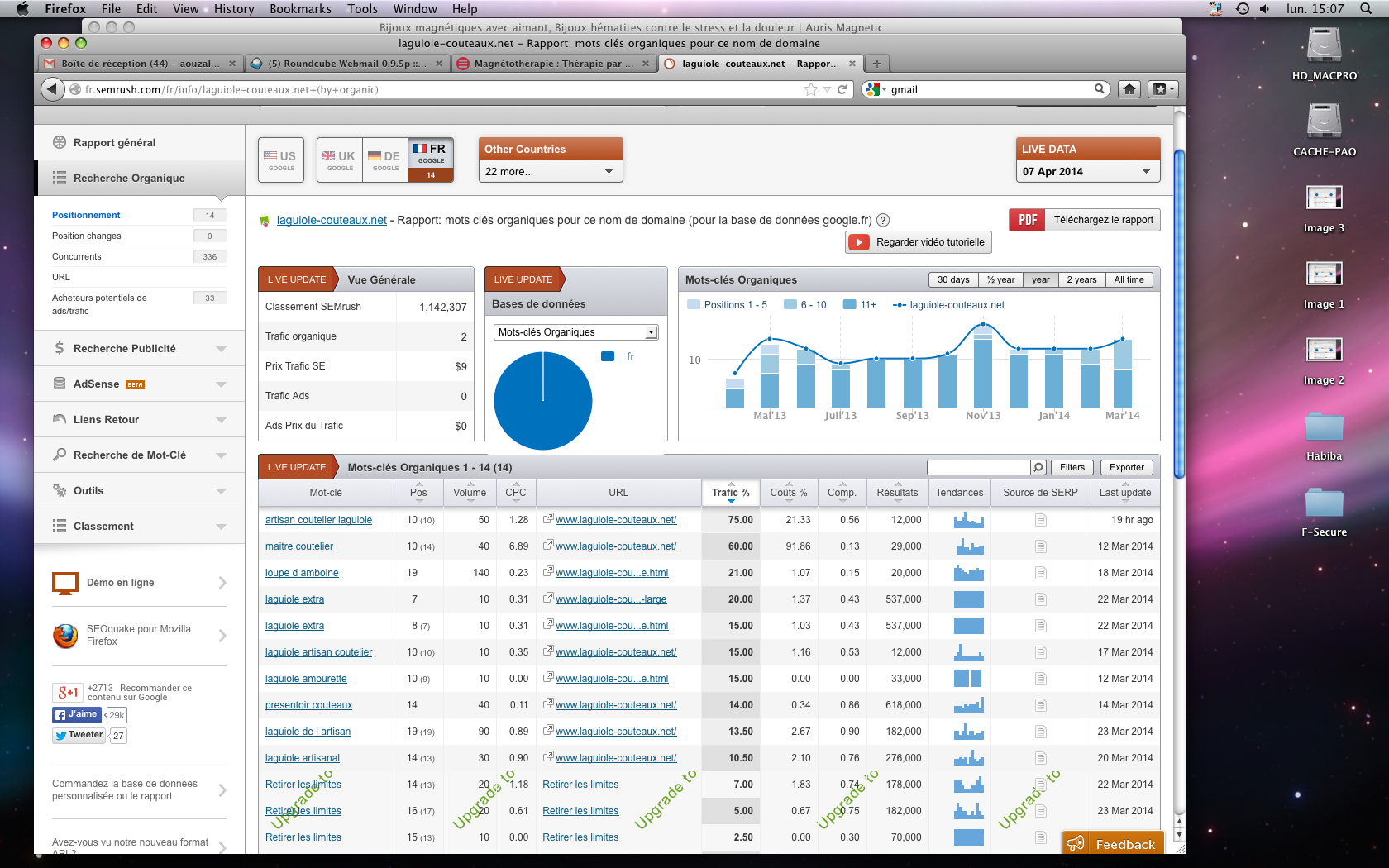
Task: Expand Classement sidebar section
Action: [x=139, y=526]
